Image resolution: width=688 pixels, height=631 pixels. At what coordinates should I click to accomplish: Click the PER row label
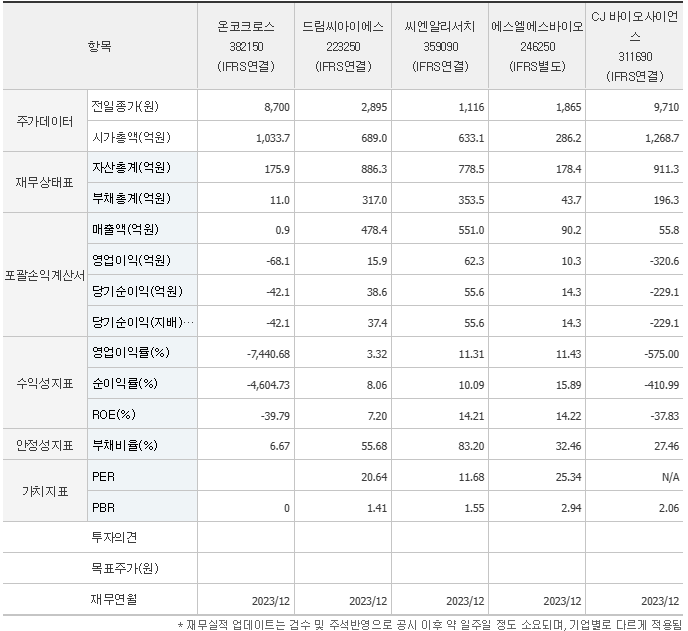point(103,477)
